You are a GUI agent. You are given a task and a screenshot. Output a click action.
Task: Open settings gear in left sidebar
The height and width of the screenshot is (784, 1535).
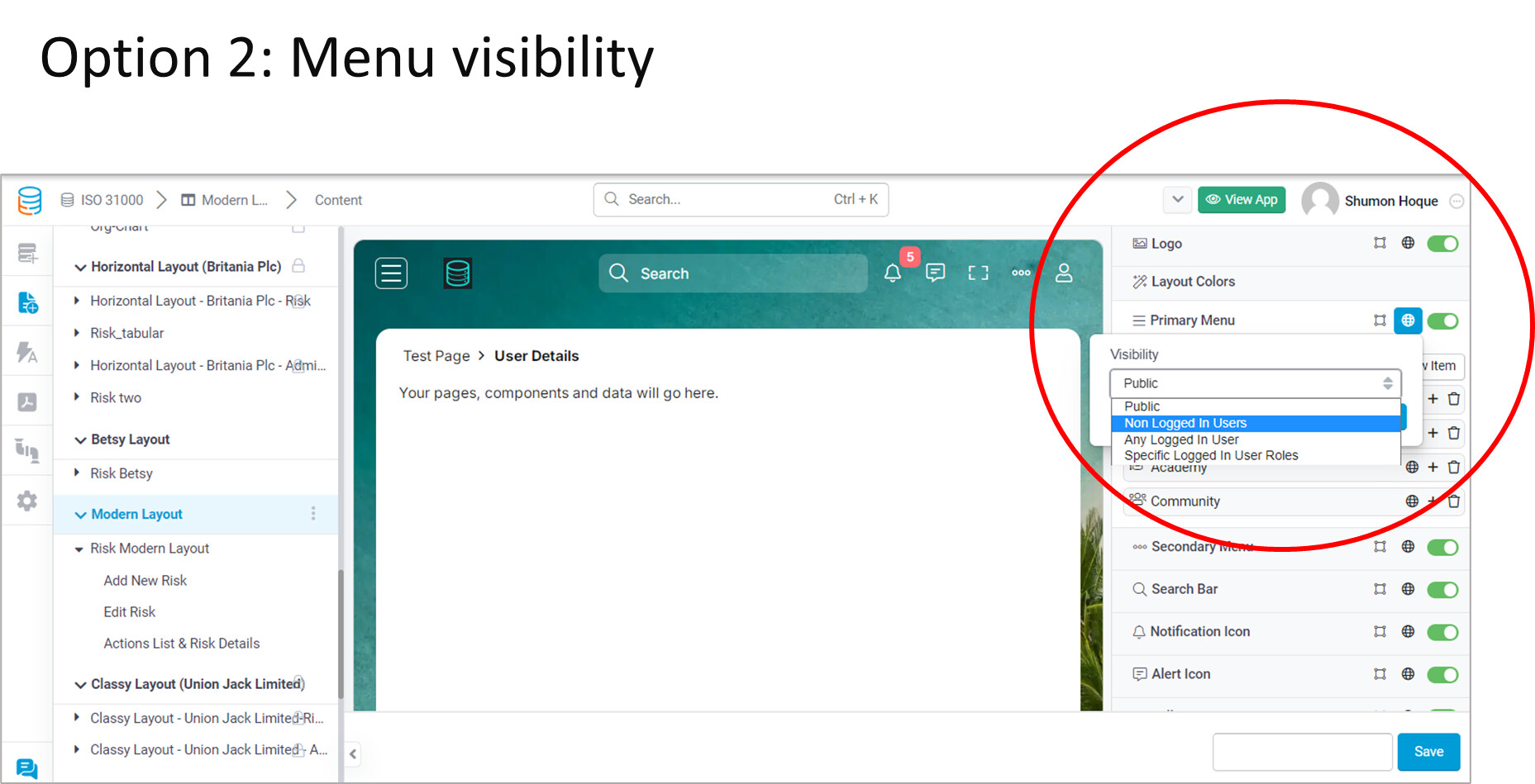click(27, 501)
